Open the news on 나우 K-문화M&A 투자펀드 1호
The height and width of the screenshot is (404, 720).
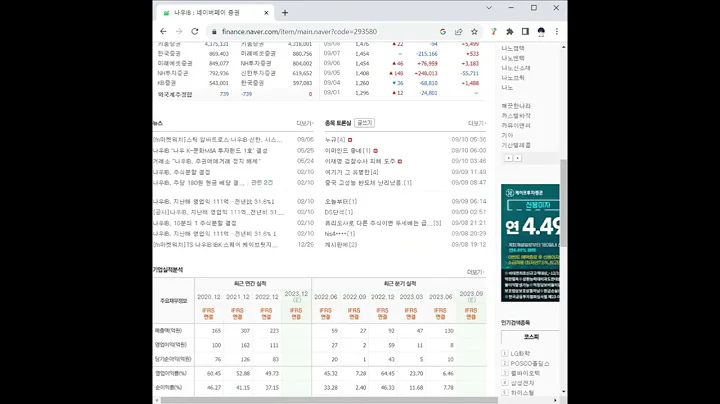click(x=210, y=151)
